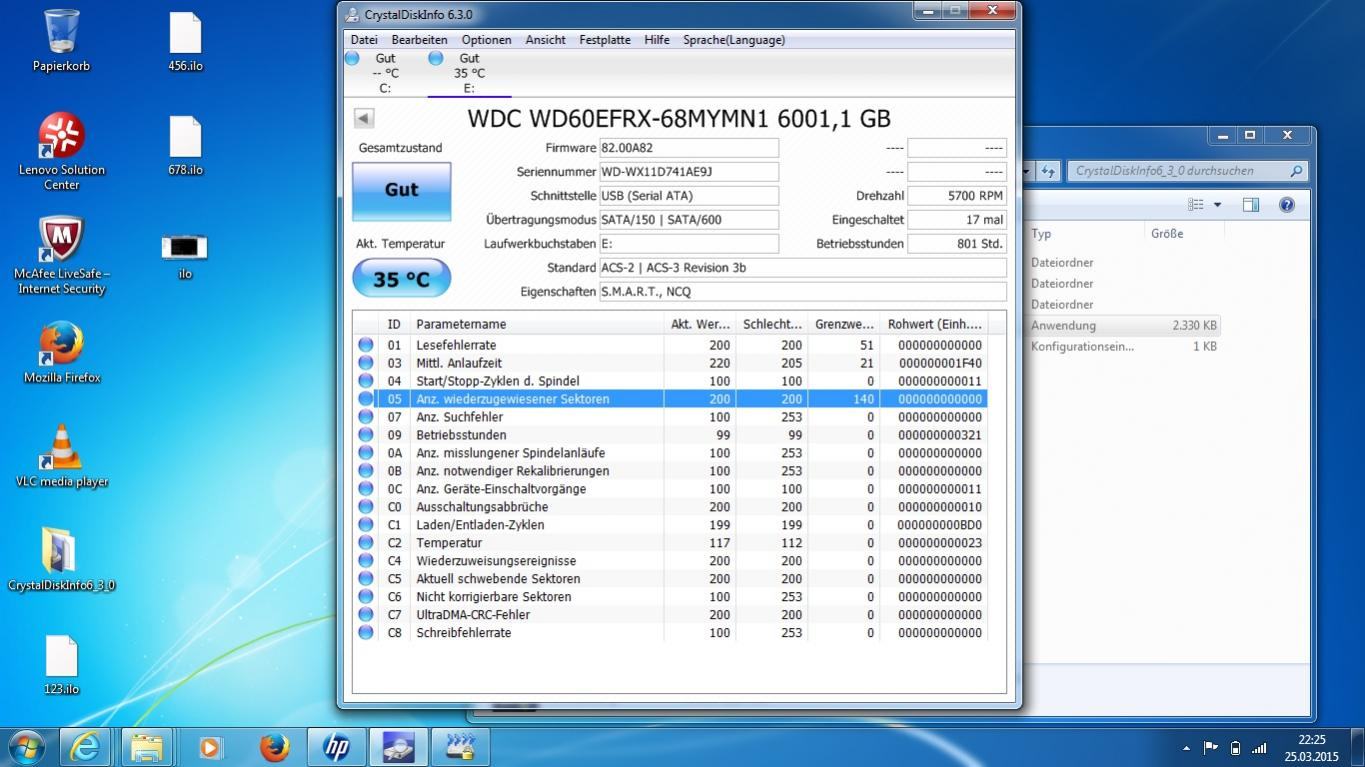Open Windows Explorer from the taskbar
This screenshot has height=767, width=1365.
147,747
